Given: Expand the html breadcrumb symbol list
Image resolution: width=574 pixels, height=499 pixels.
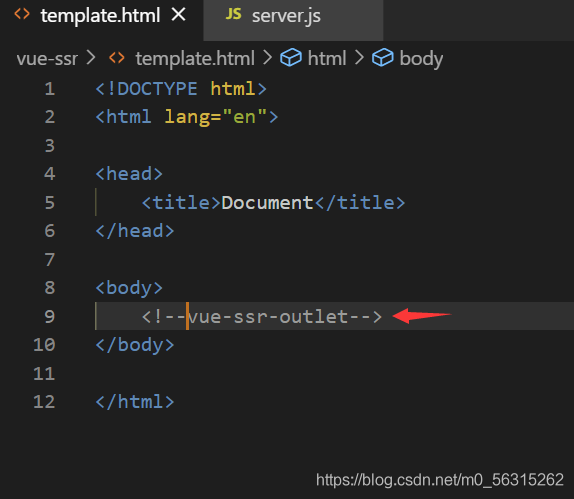Looking at the screenshot, I should coord(327,59).
